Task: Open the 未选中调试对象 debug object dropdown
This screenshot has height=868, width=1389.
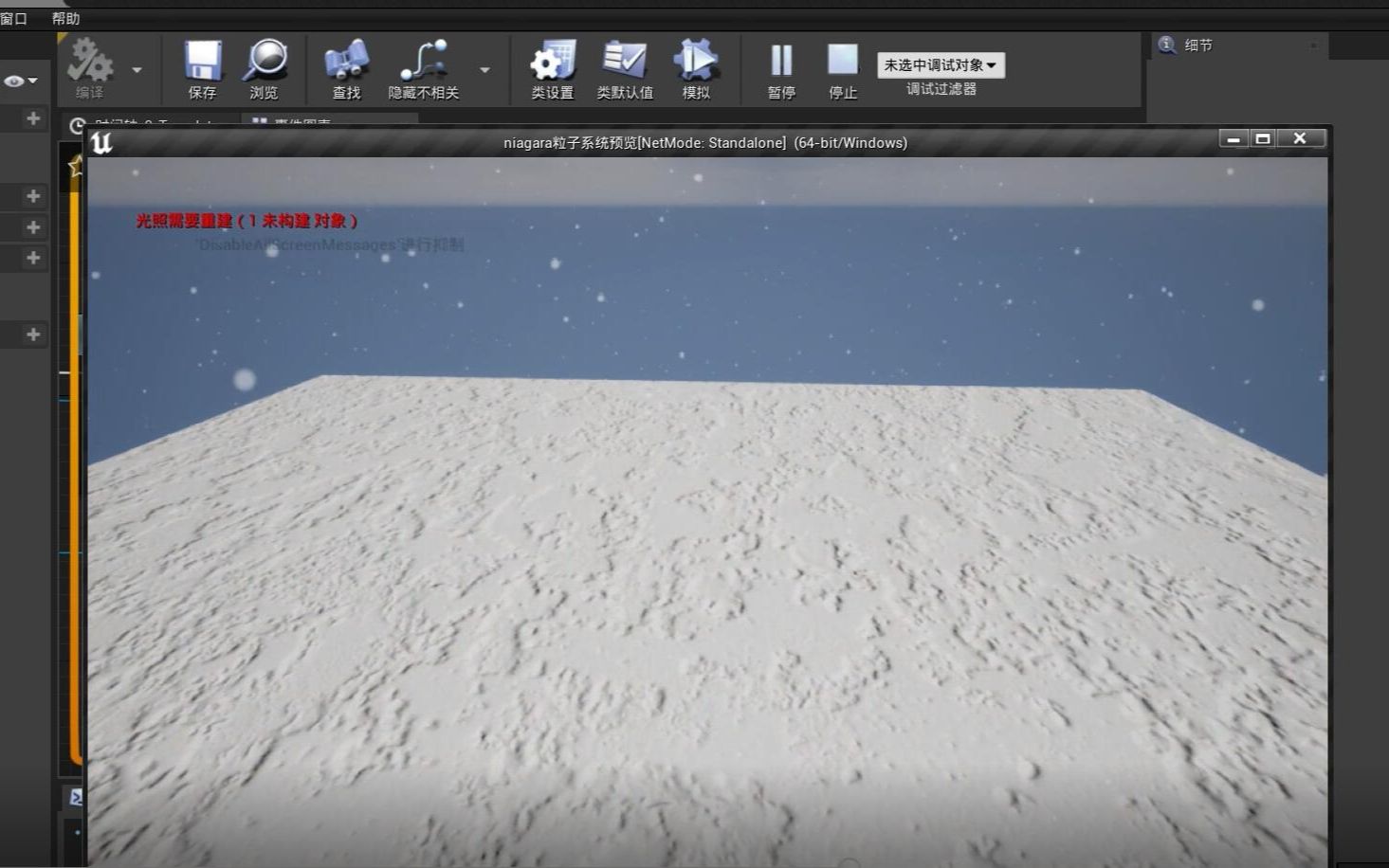Action: [x=941, y=64]
